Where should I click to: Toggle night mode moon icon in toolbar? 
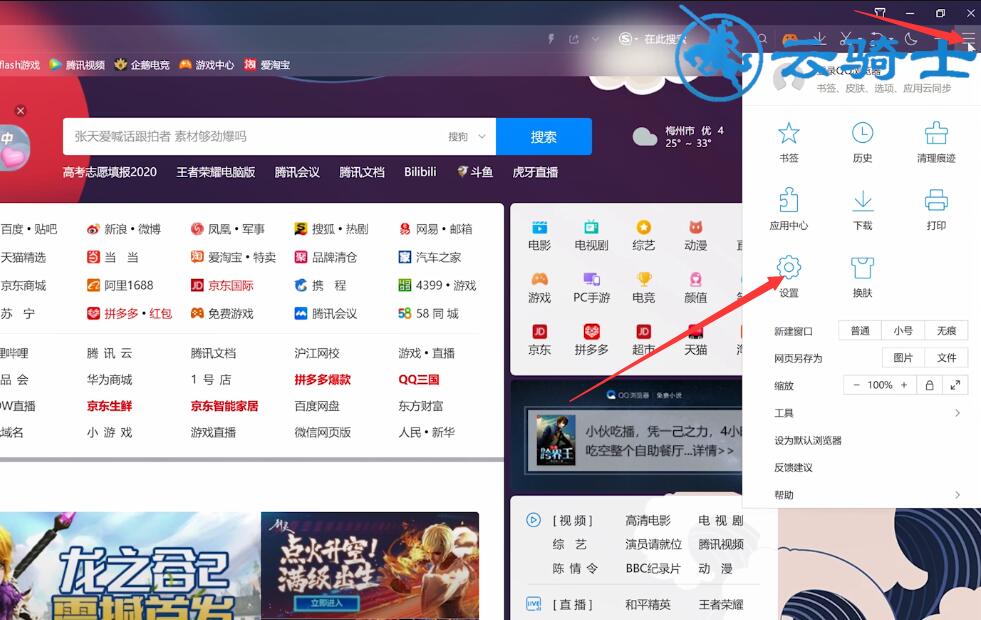[911, 39]
